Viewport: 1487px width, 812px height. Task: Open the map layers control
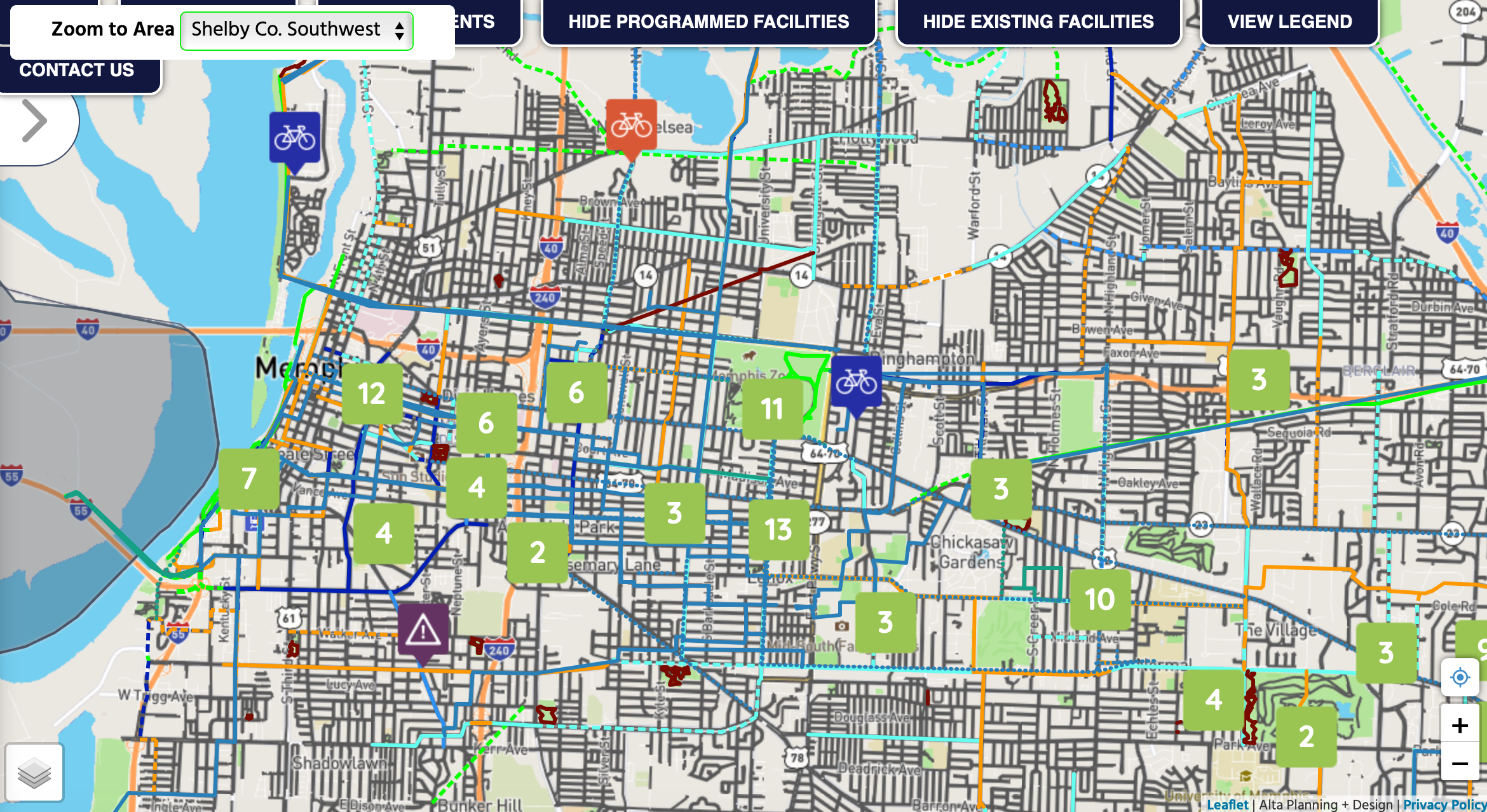tap(34, 773)
